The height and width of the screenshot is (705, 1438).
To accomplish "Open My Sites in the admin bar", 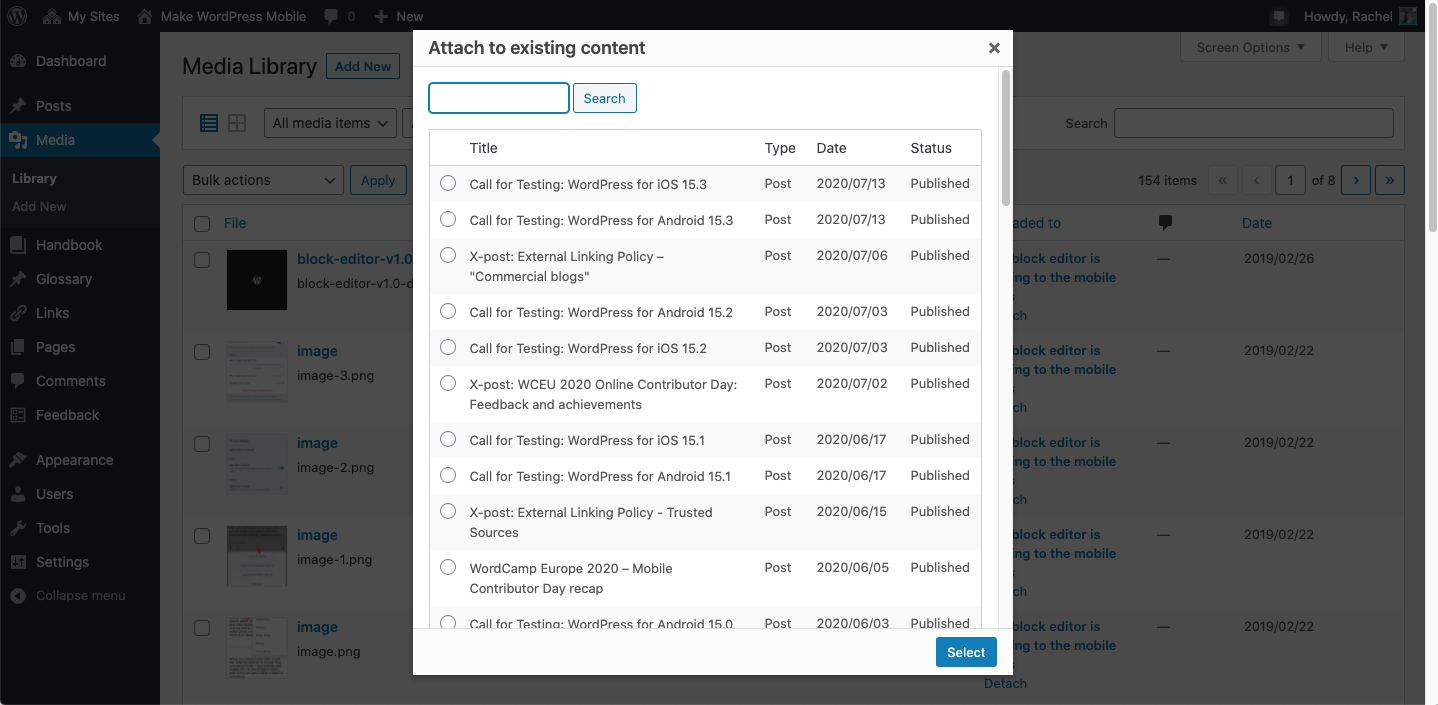I will point(81,16).
